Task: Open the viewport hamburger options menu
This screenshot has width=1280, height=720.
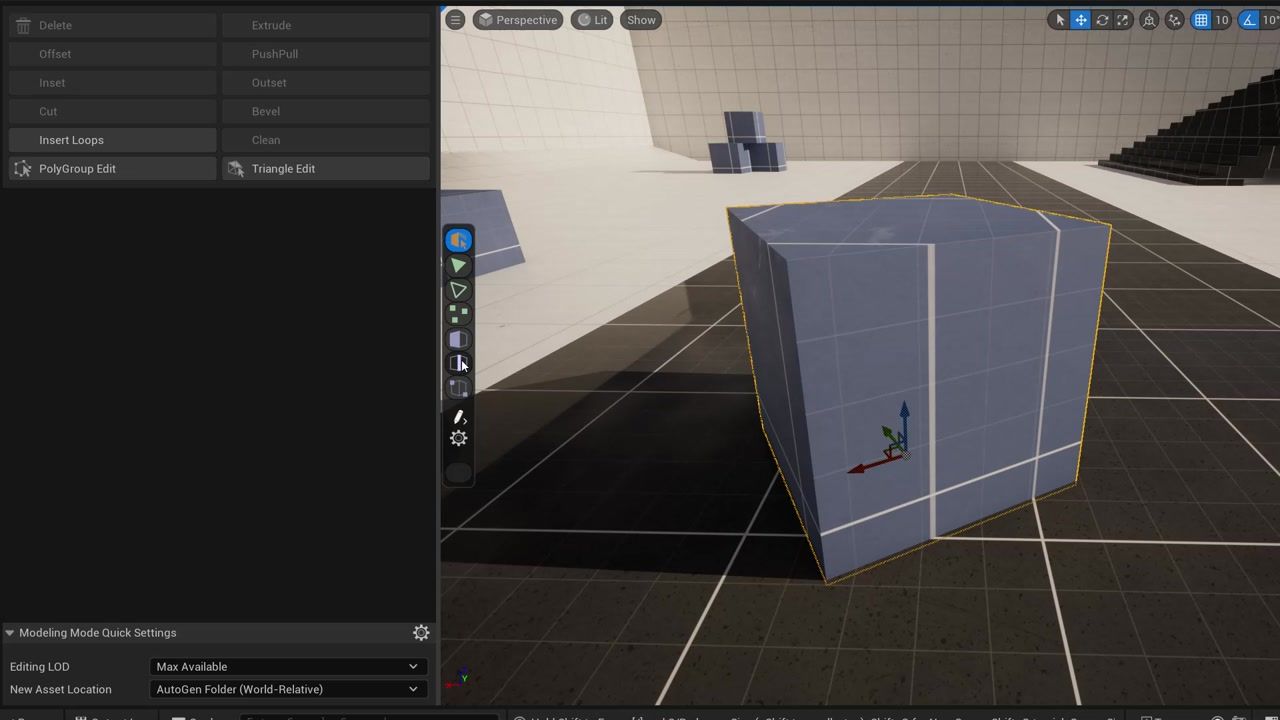Action: pyautogui.click(x=455, y=20)
